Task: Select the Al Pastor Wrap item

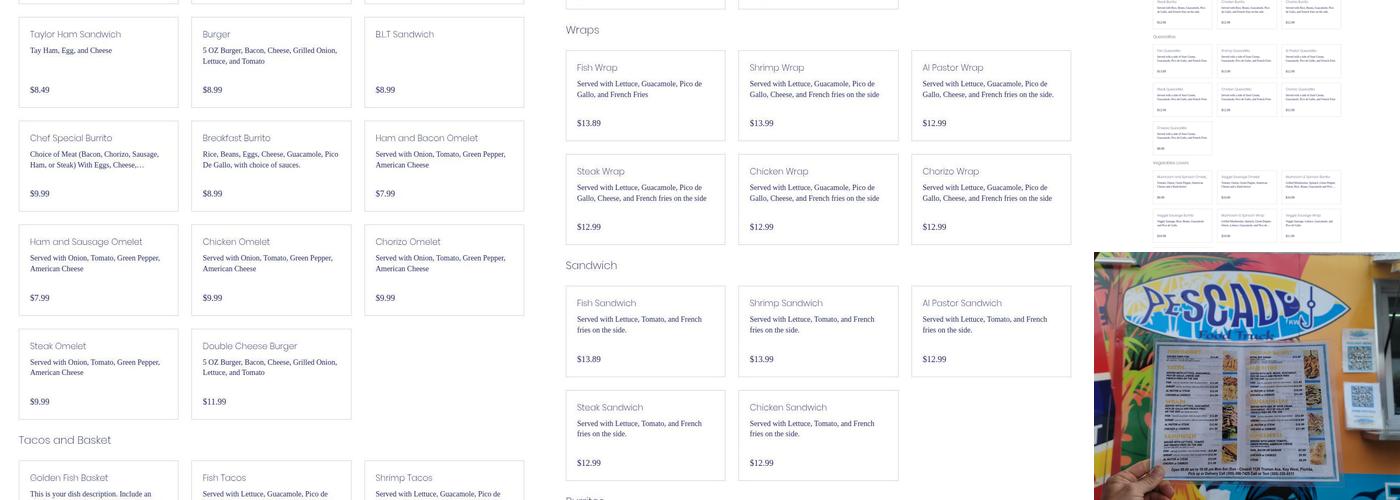Action: [x=991, y=95]
